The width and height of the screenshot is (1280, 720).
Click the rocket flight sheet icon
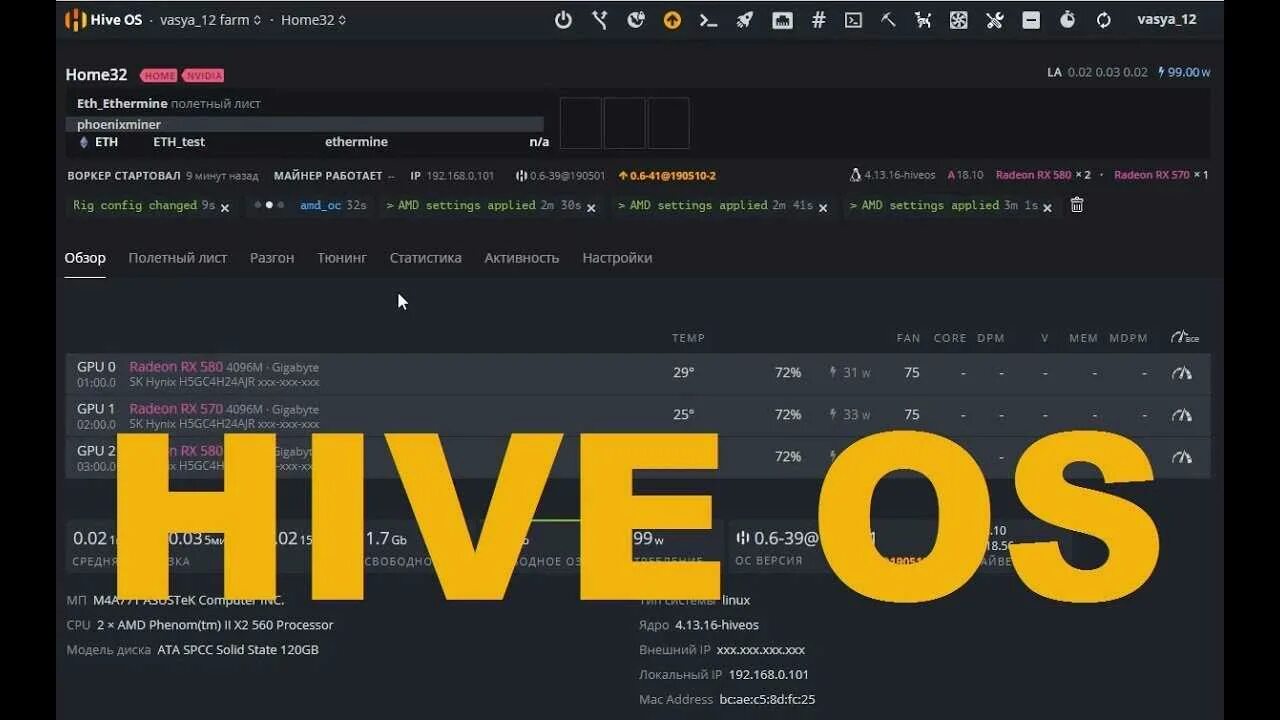tap(745, 20)
